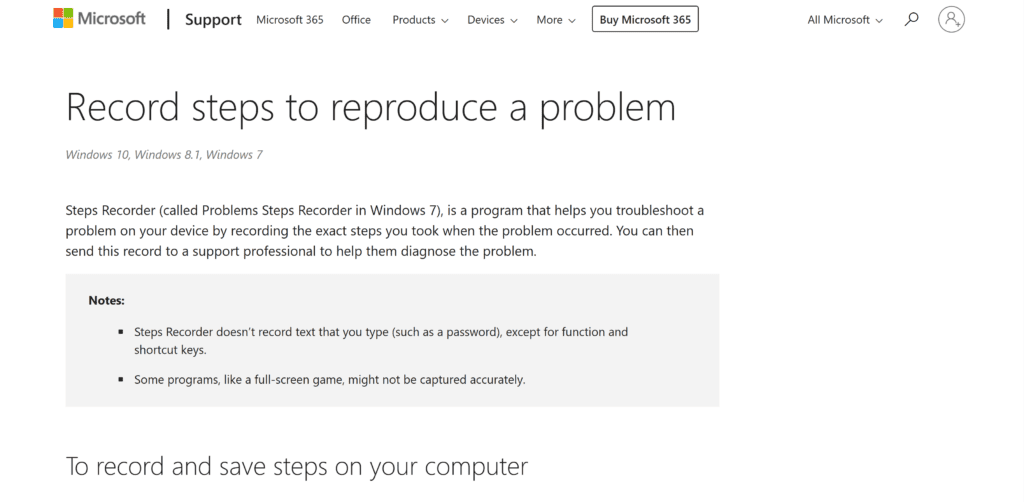1024x502 pixels.
Task: Click the Windows 10, Windows 8.1, Windows 7 text
Action: click(164, 155)
